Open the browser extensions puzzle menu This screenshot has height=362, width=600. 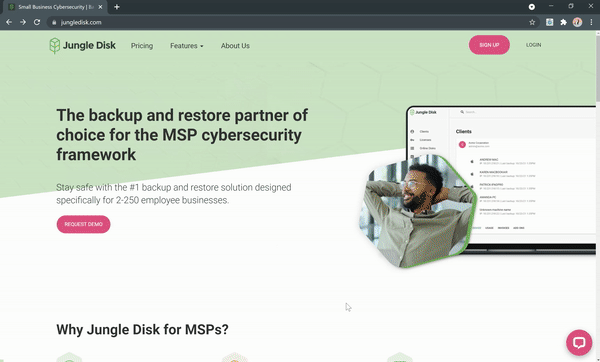coord(563,22)
